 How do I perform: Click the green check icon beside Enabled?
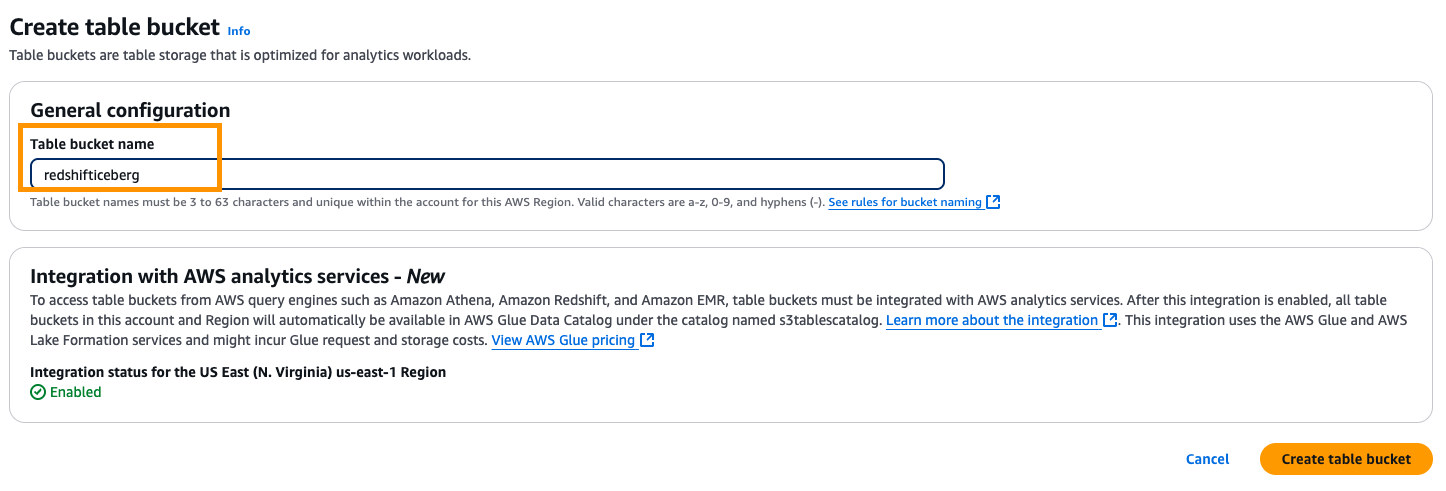(38, 392)
